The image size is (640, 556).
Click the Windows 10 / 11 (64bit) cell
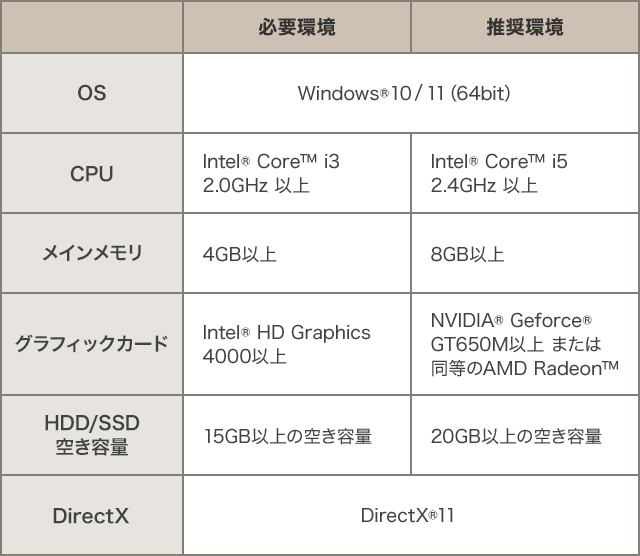[x=411, y=93]
